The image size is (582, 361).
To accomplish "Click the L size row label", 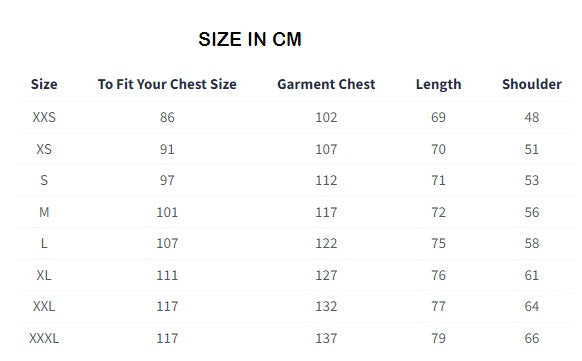I will (44, 243).
